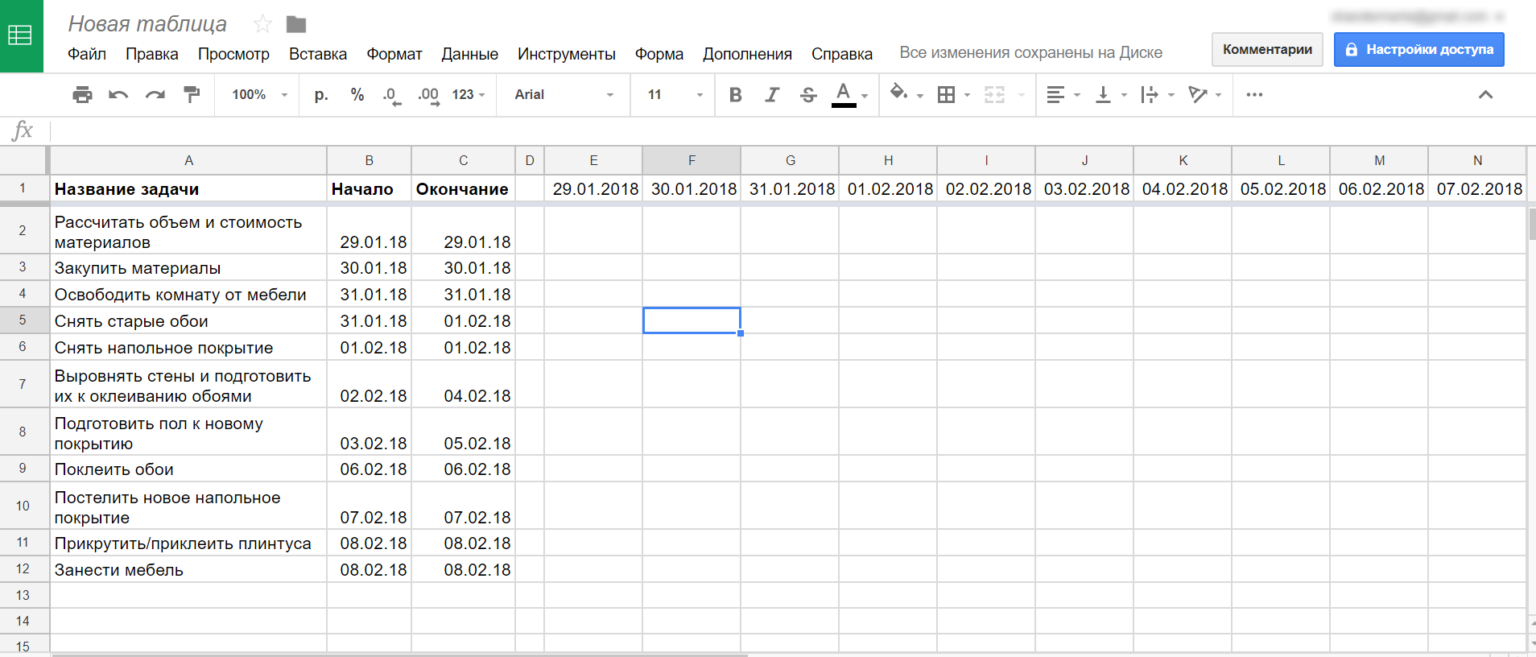Undo the last action
The height and width of the screenshot is (657, 1536).
pos(118,95)
